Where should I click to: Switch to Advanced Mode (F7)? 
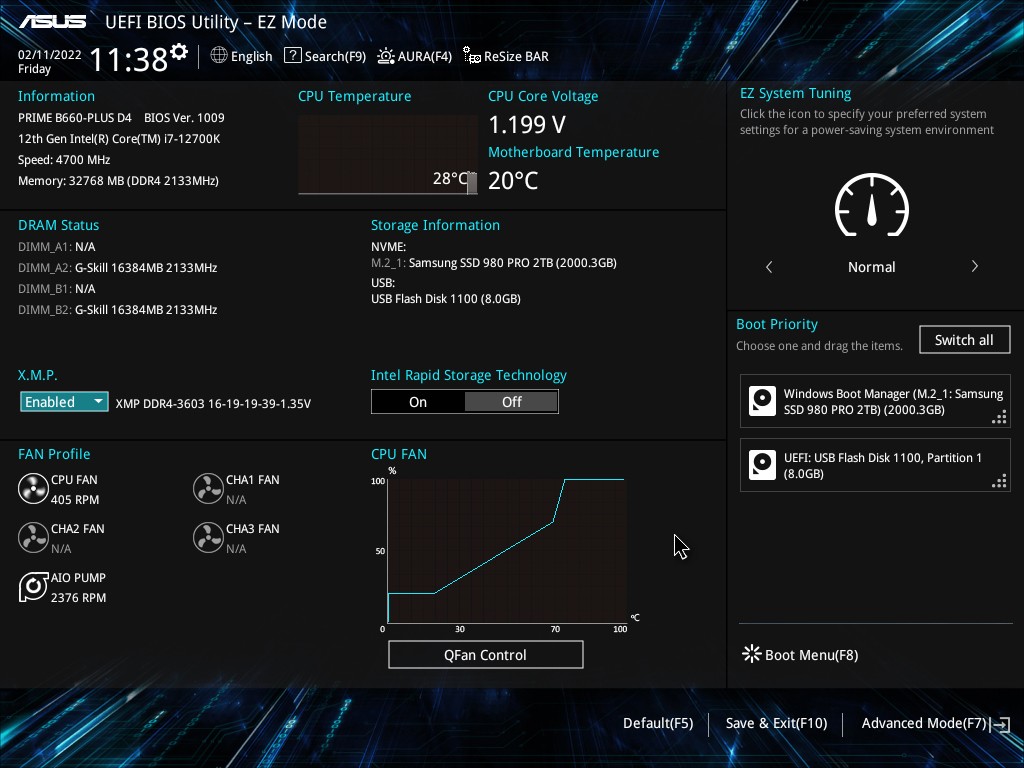(934, 723)
